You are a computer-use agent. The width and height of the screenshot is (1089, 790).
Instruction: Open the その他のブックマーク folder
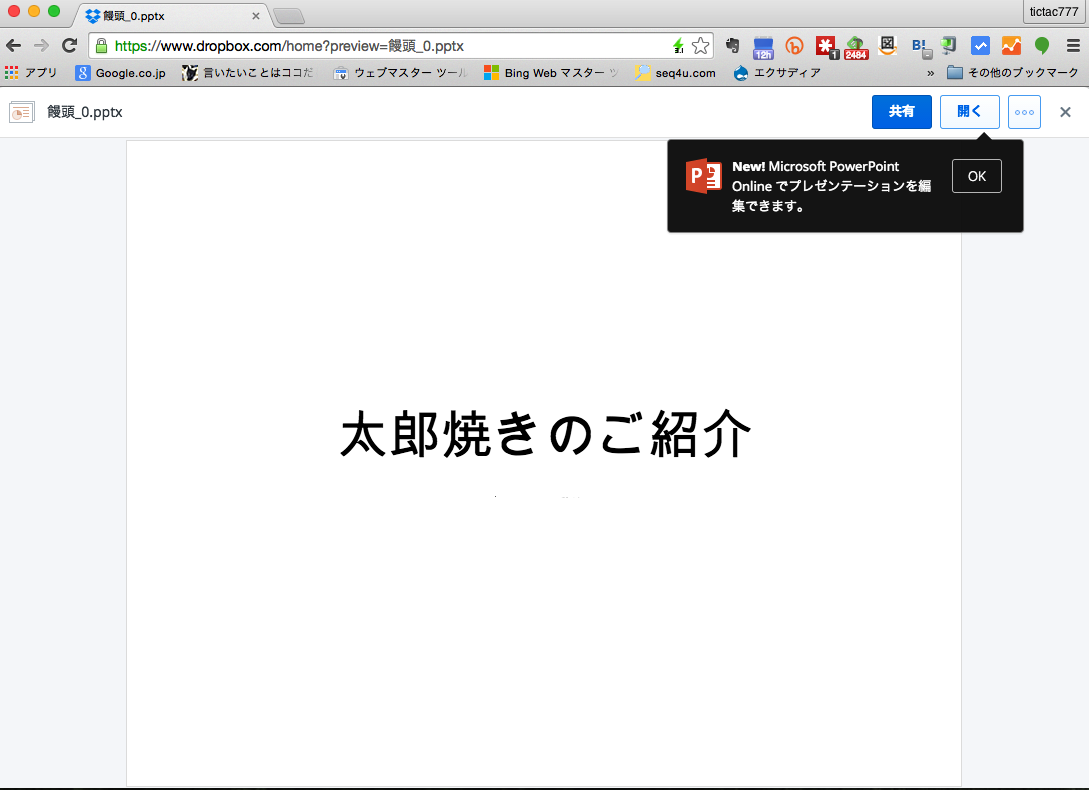[x=1013, y=73]
